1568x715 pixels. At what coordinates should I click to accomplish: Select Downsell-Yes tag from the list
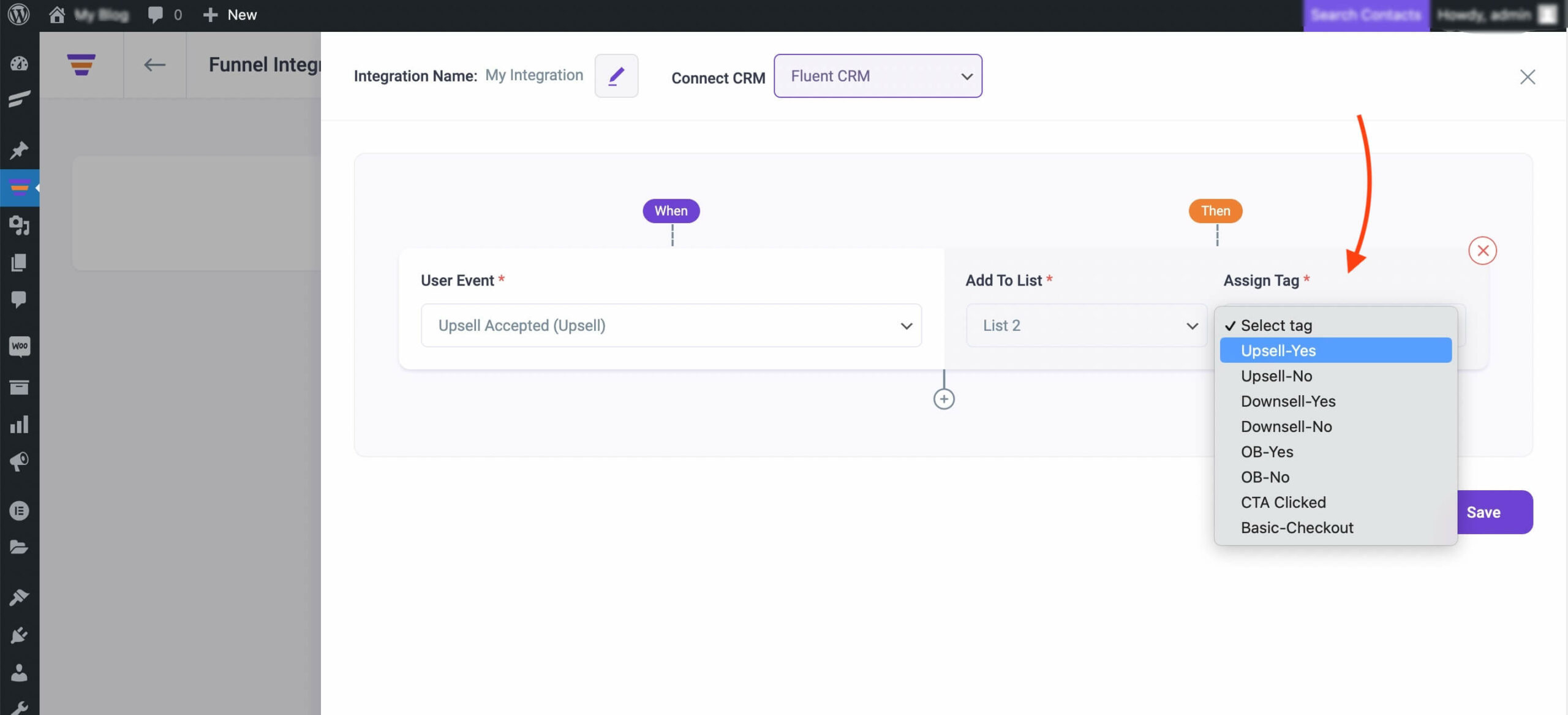click(1288, 401)
